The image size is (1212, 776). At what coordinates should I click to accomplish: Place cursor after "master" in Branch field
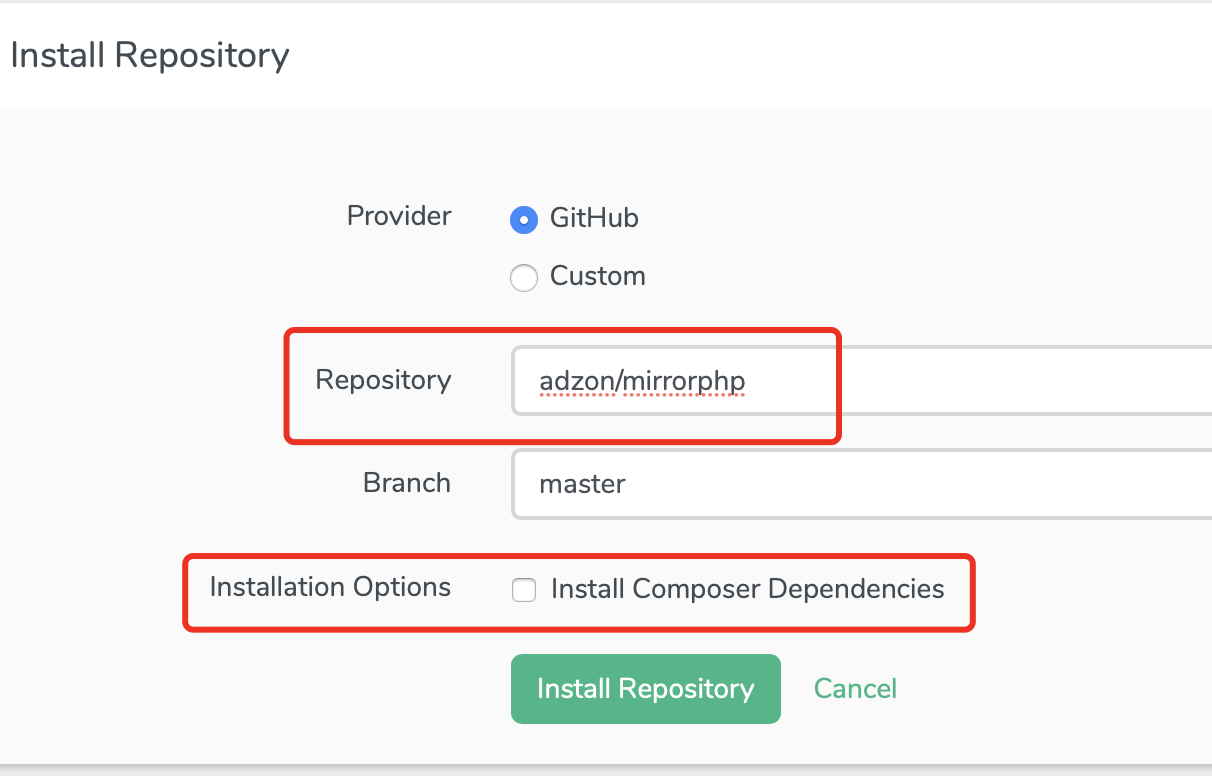628,485
